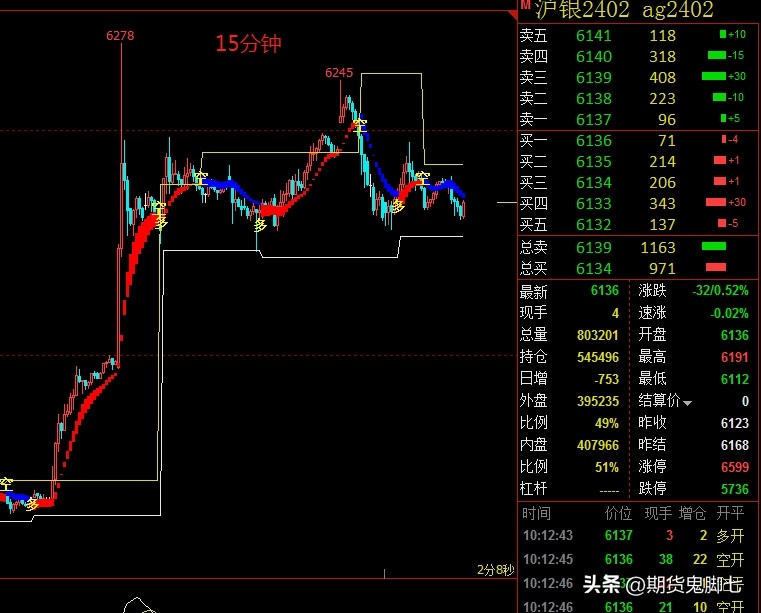This screenshot has height=613, width=761.
Task: Click the 最高 value 6191
Action: point(735,358)
